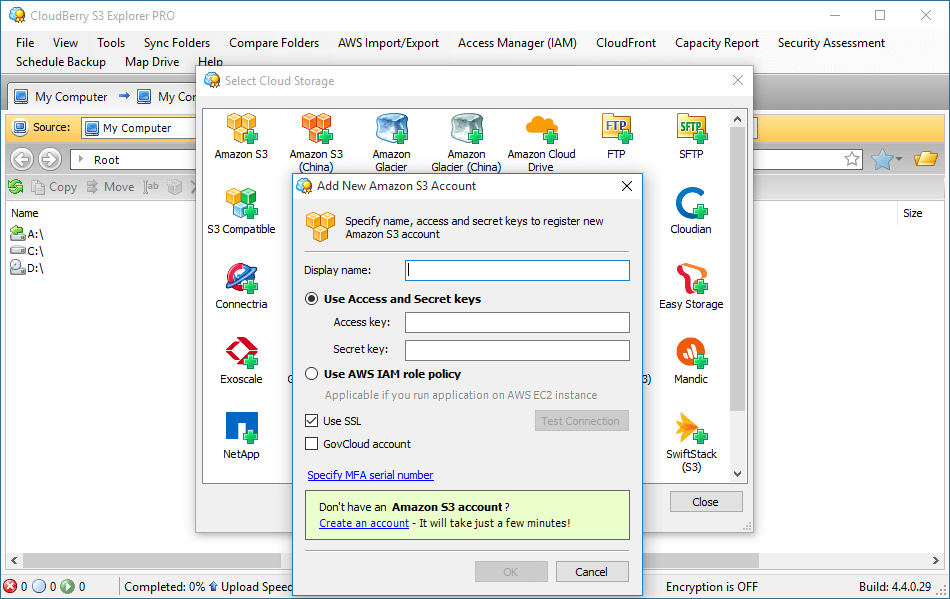Select the S3 Compatible storage type
The width and height of the screenshot is (950, 599).
[240, 205]
